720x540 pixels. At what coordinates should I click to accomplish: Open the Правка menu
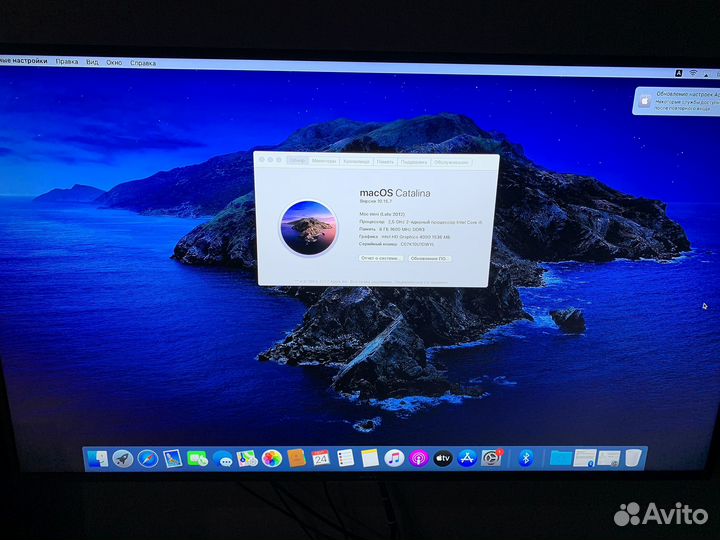(x=67, y=61)
